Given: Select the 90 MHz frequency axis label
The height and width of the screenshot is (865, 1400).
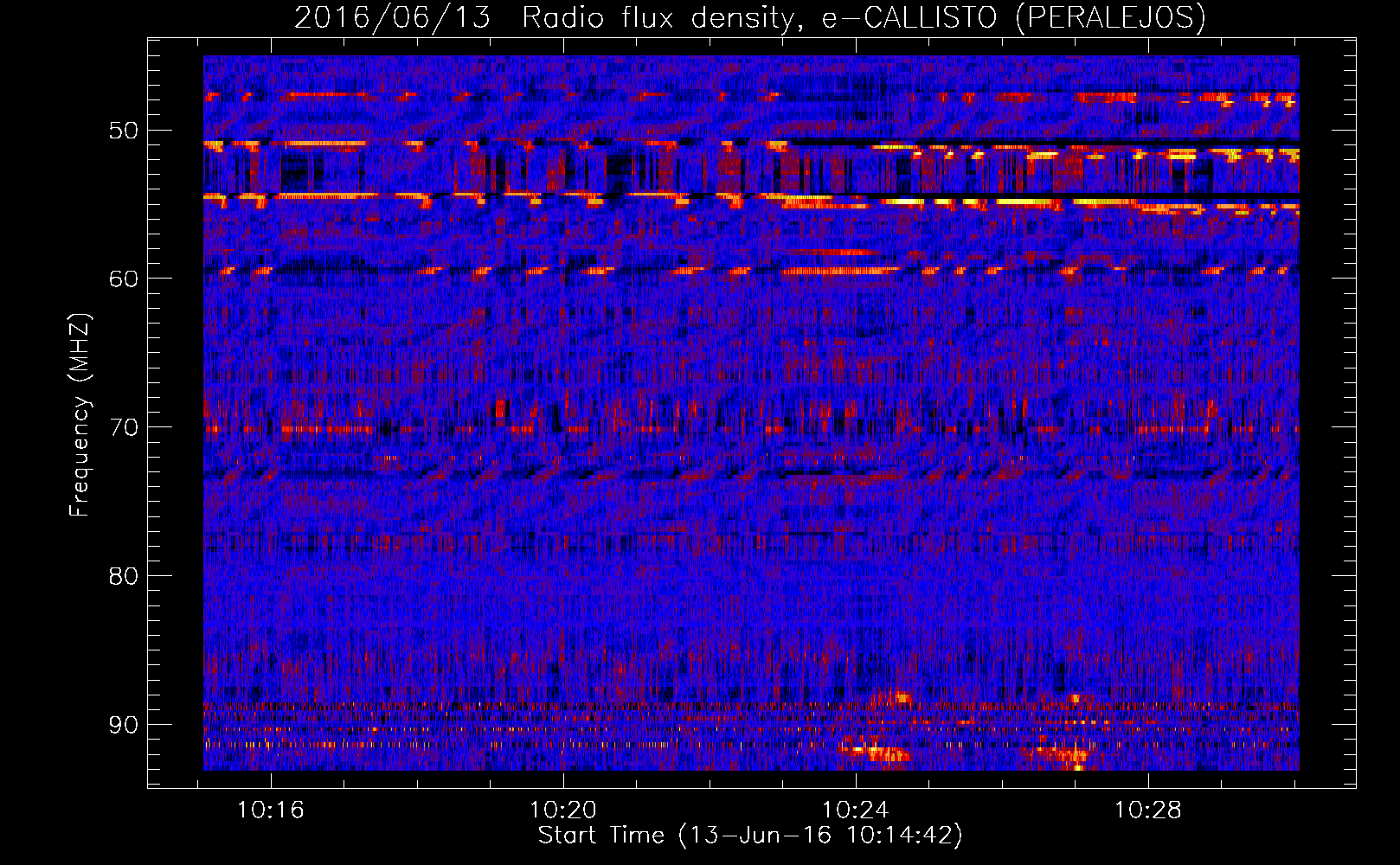Looking at the screenshot, I should [123, 724].
